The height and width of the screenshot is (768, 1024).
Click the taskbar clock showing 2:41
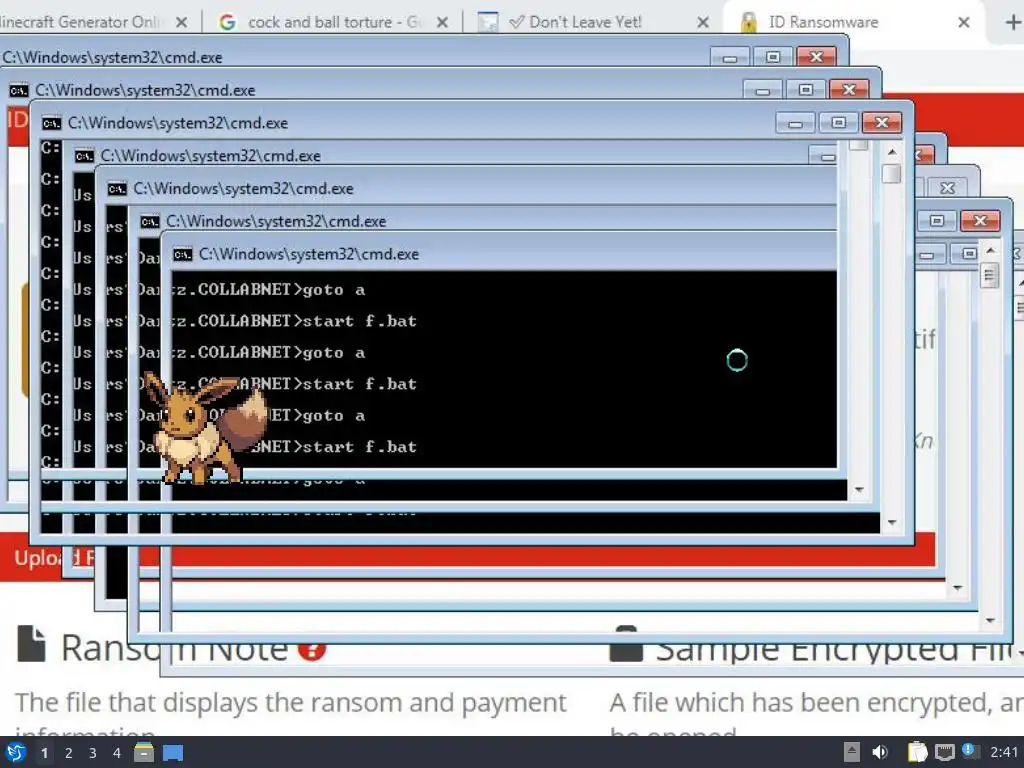pyautogui.click(x=1004, y=752)
